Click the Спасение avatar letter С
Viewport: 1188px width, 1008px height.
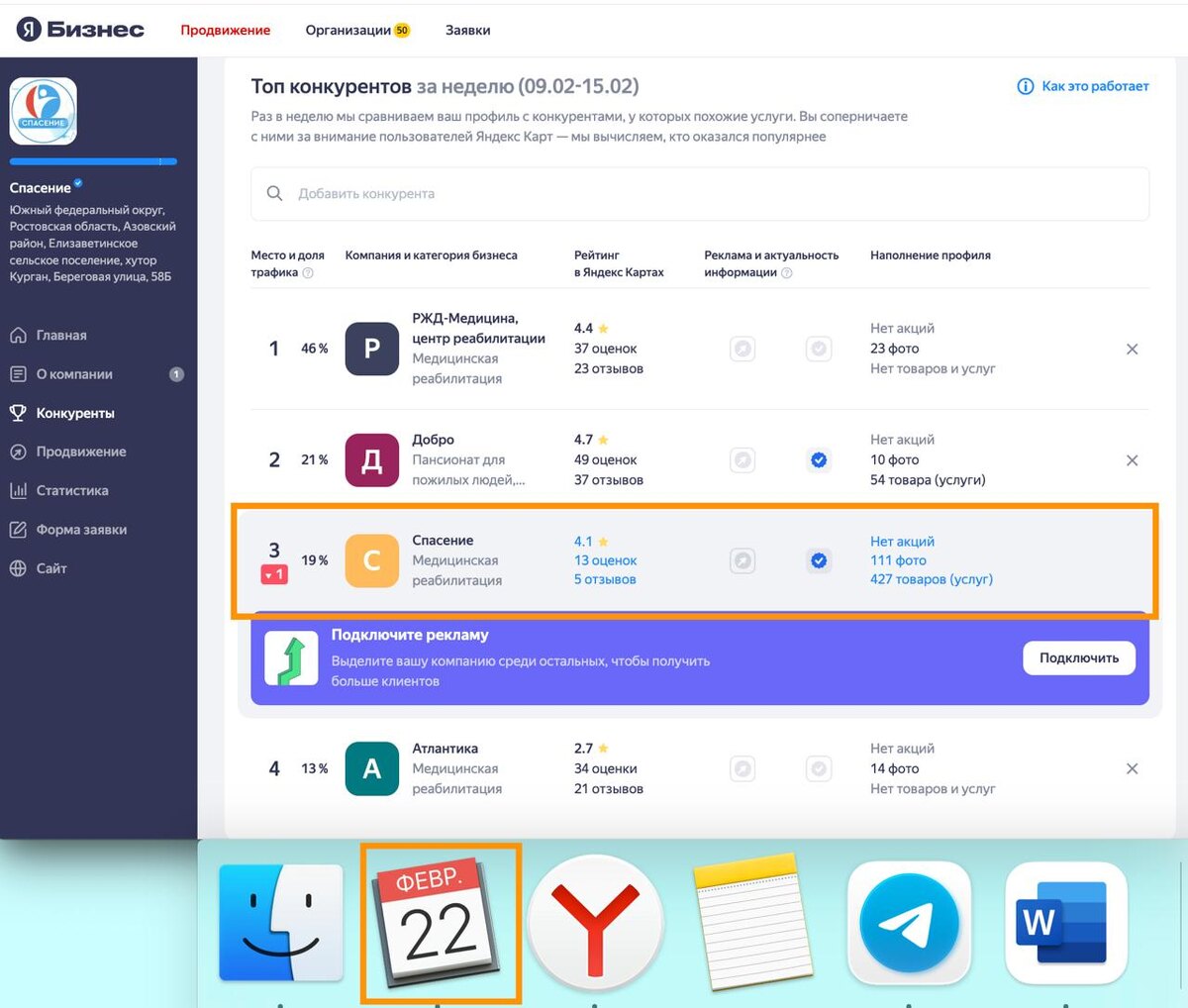[x=372, y=560]
